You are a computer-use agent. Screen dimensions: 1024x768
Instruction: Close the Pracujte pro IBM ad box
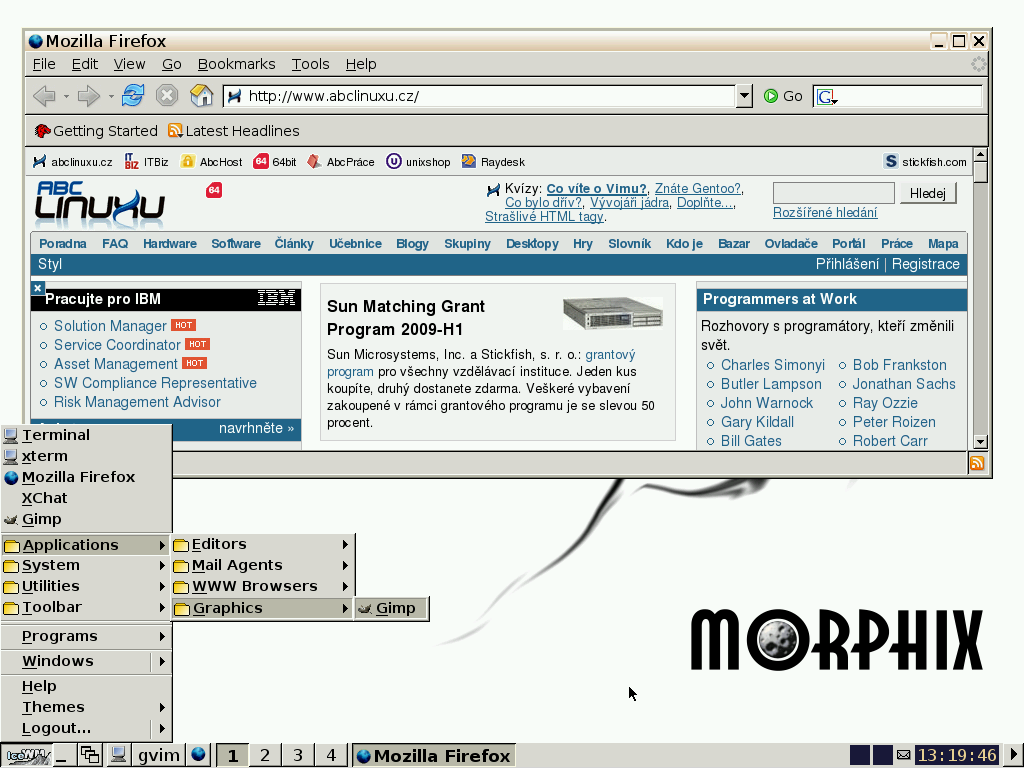[x=38, y=288]
